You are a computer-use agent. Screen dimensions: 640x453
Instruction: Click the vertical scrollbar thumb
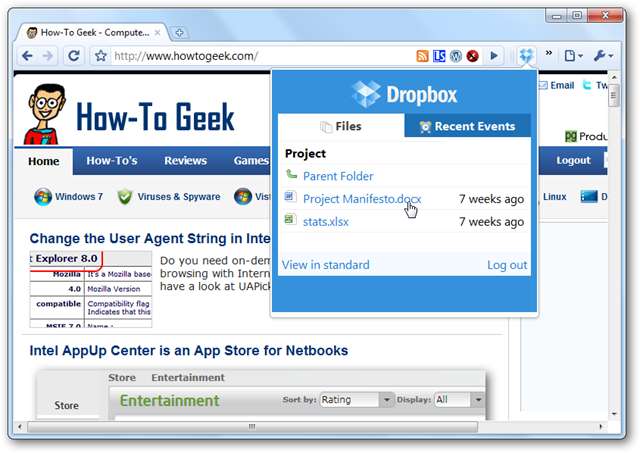(x=614, y=96)
